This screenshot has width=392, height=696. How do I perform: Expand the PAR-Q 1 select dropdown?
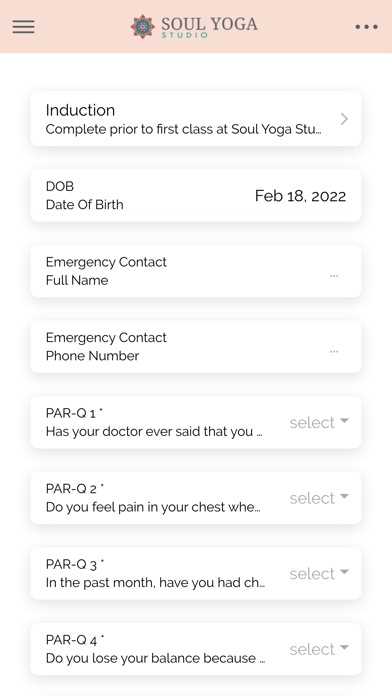(x=319, y=422)
